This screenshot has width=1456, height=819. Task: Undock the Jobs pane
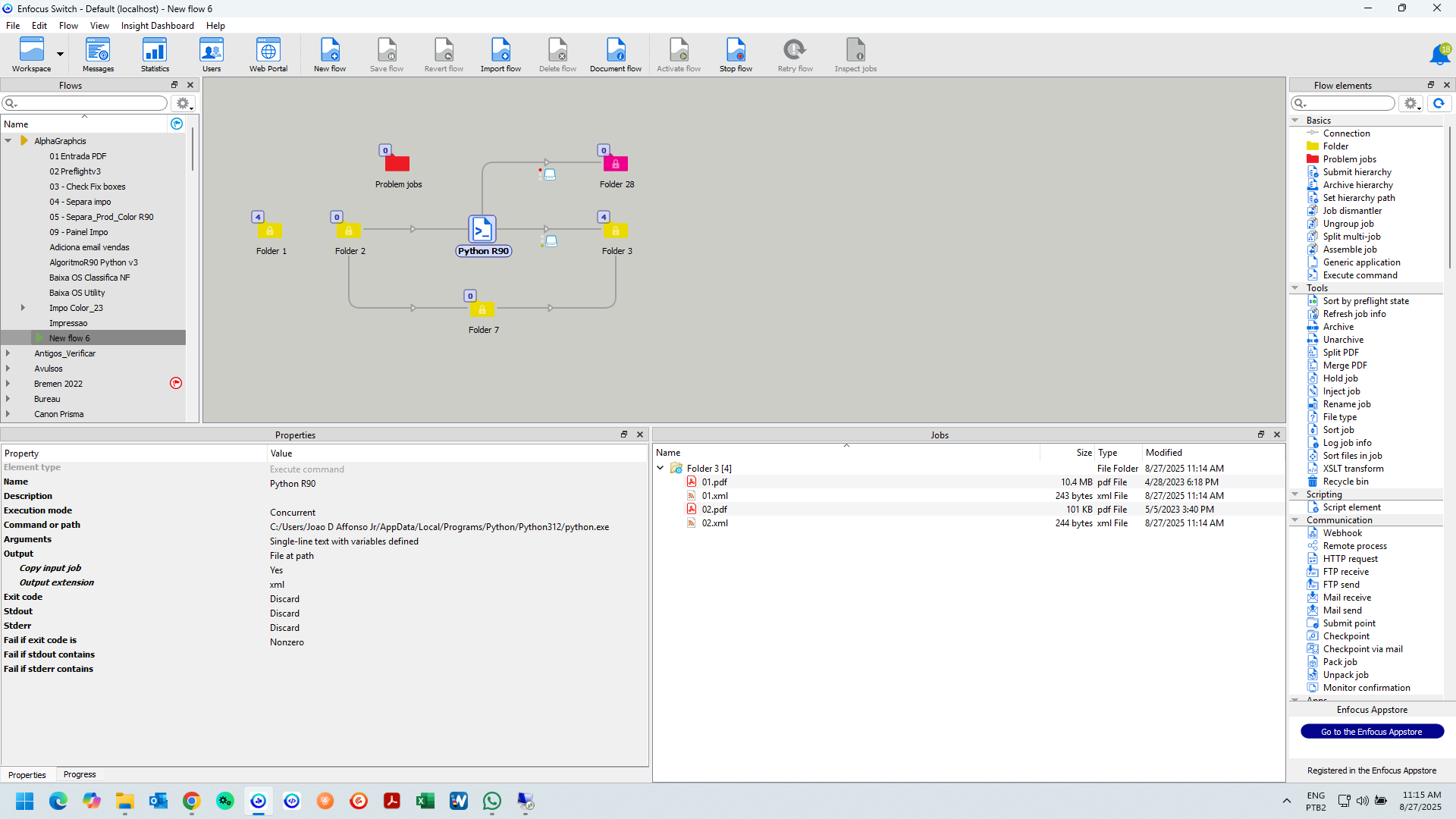[x=1261, y=435]
